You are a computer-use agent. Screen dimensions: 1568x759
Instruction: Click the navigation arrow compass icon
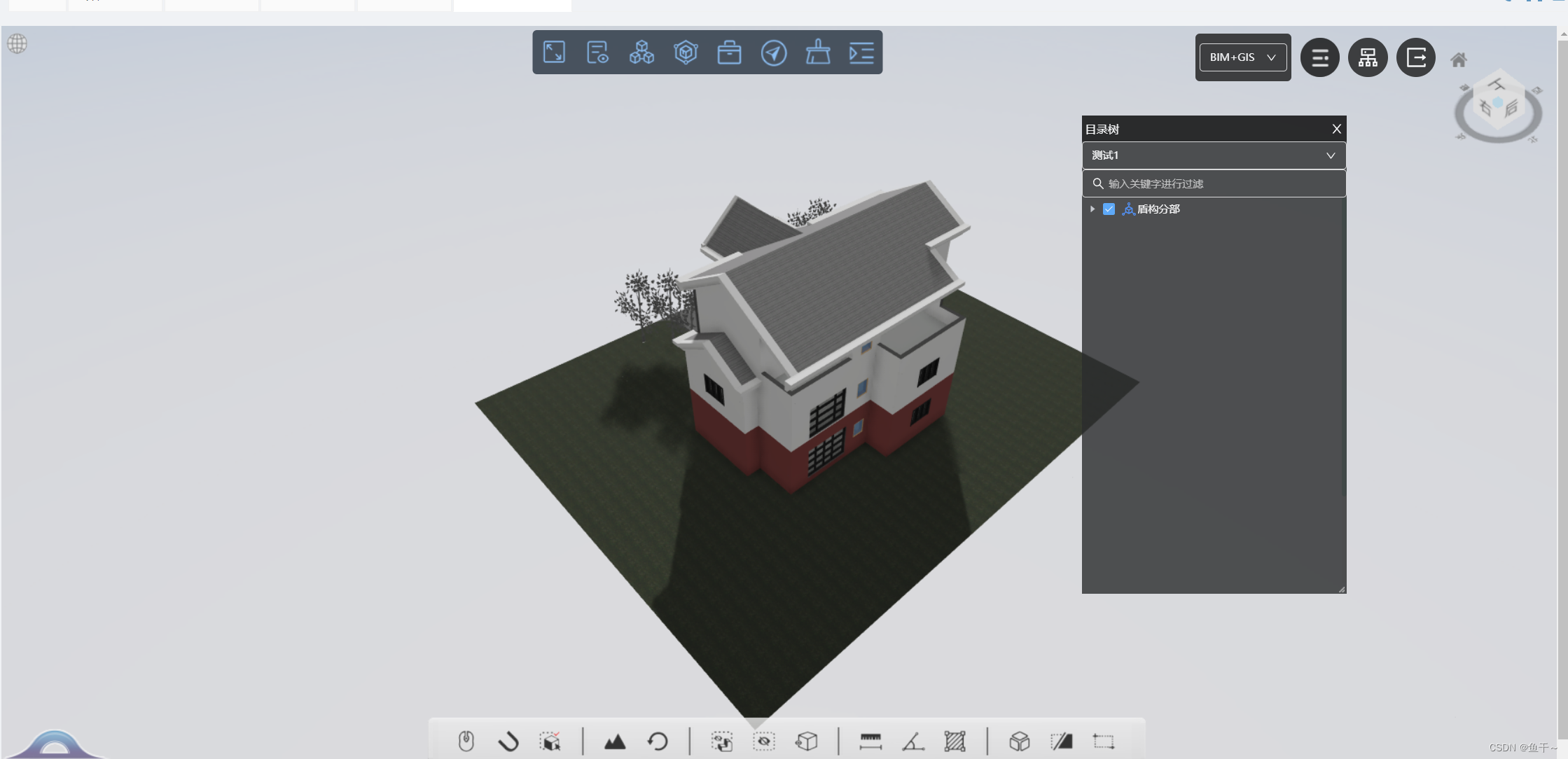tap(773, 53)
